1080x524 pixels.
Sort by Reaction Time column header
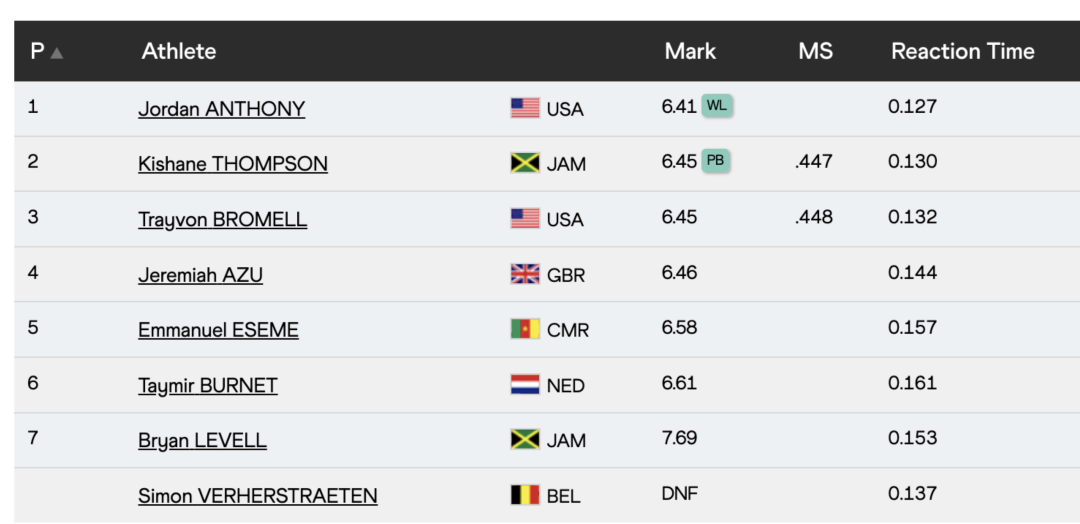962,51
